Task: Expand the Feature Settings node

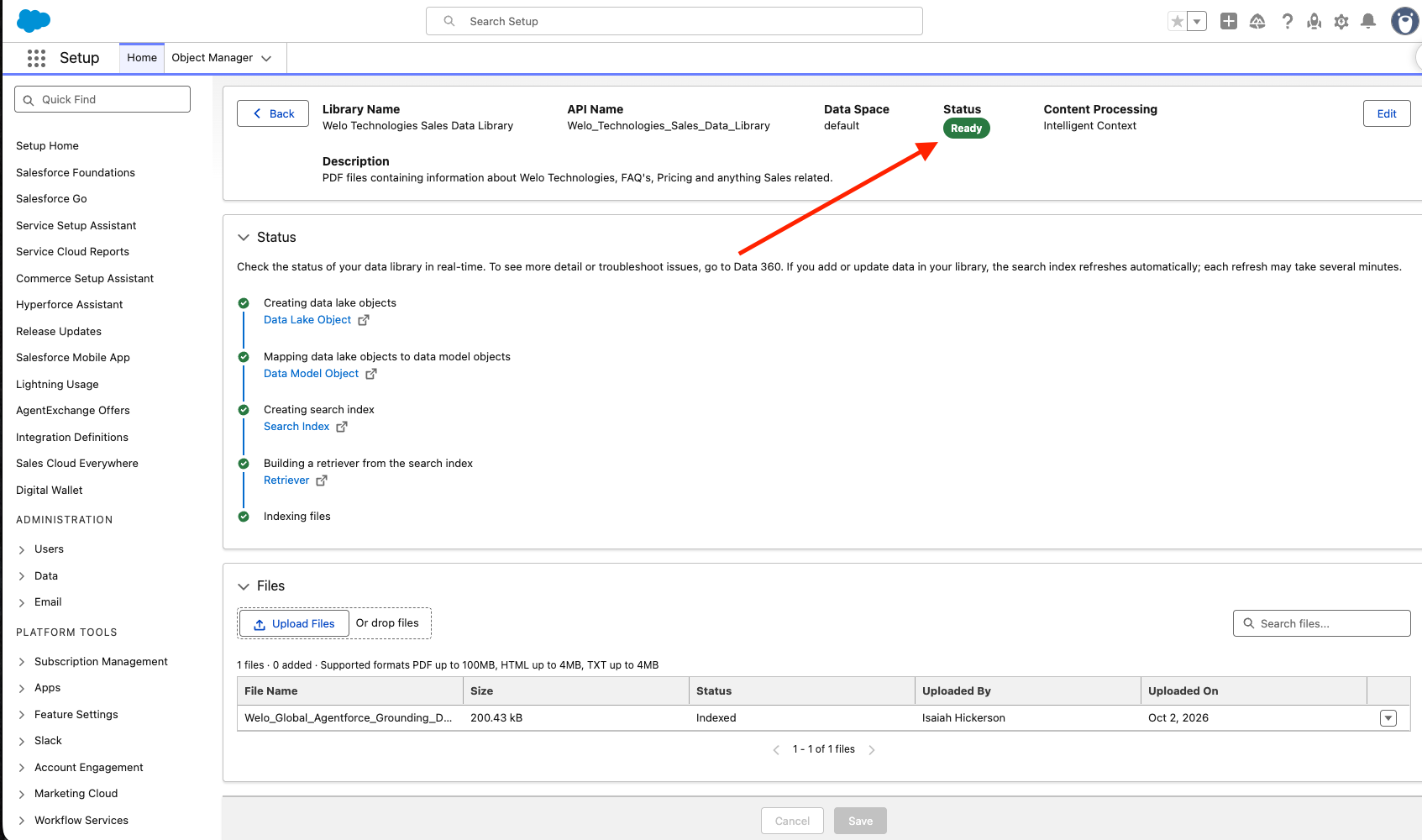Action: coord(22,716)
